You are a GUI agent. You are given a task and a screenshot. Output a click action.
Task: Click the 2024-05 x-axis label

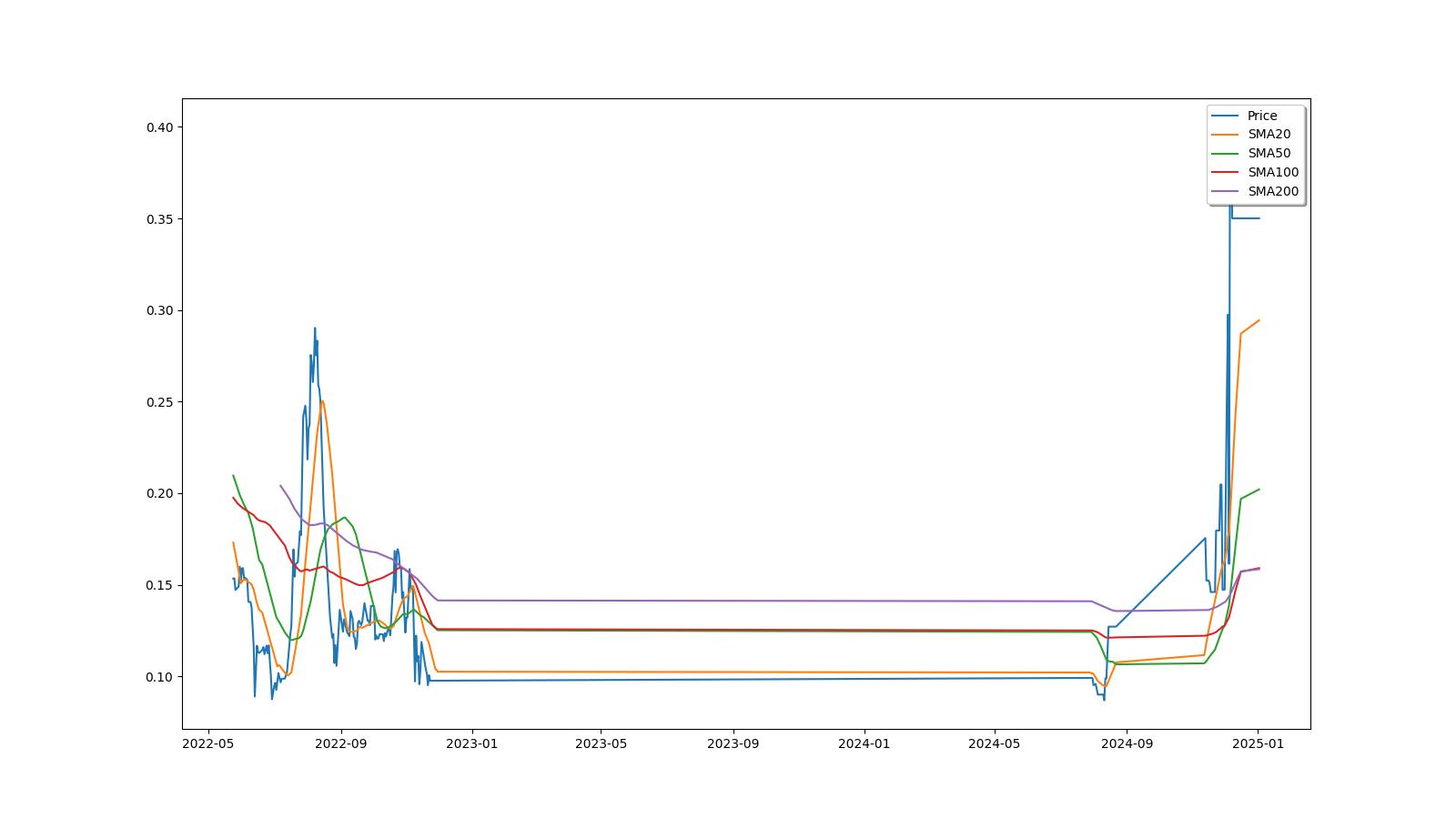(994, 743)
